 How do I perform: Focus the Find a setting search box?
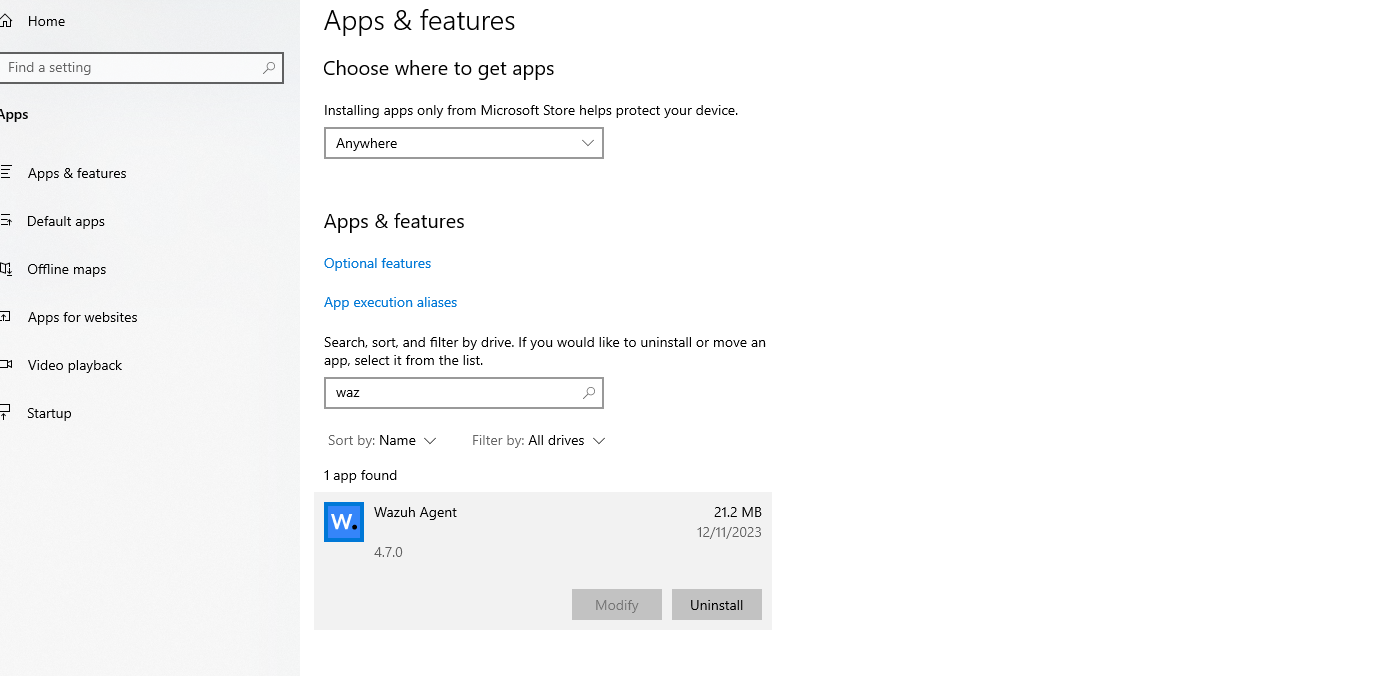[141, 68]
